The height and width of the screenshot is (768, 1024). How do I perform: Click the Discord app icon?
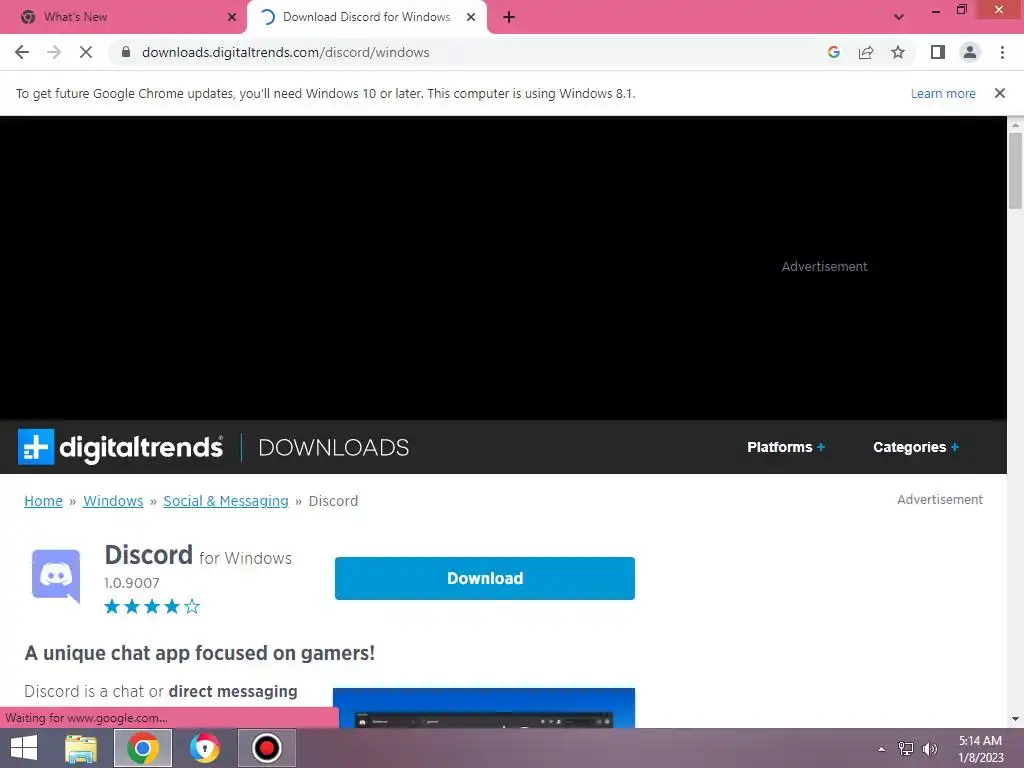click(x=56, y=575)
